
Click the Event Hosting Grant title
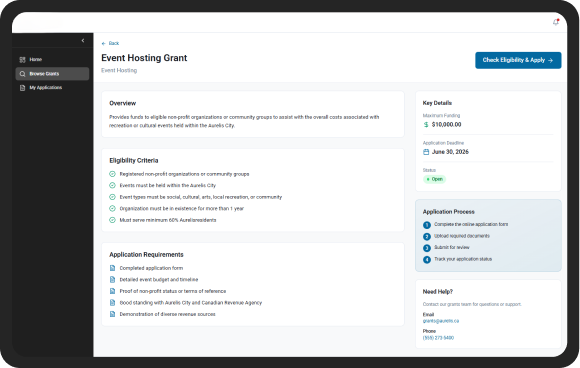pyautogui.click(x=144, y=58)
